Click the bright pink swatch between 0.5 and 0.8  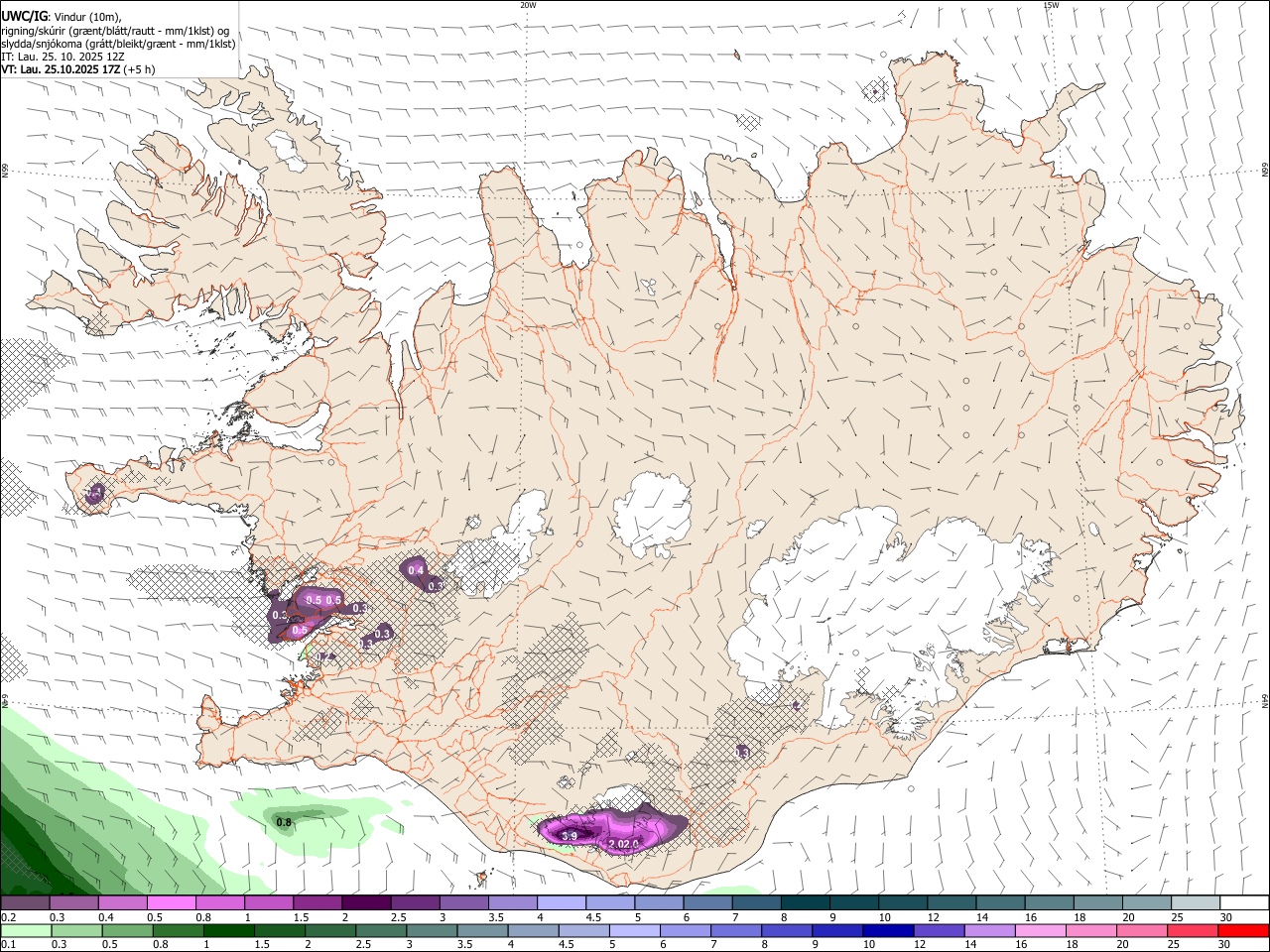(x=172, y=903)
